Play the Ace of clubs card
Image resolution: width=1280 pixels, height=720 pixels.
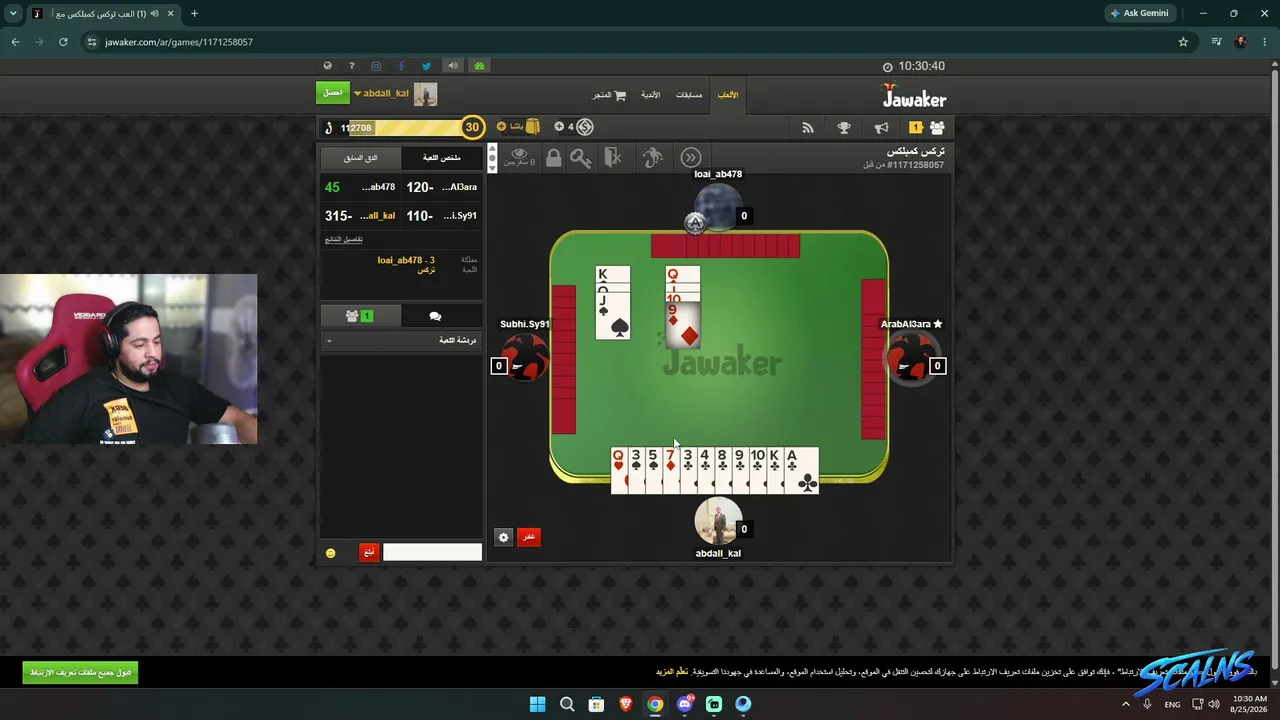(x=802, y=470)
